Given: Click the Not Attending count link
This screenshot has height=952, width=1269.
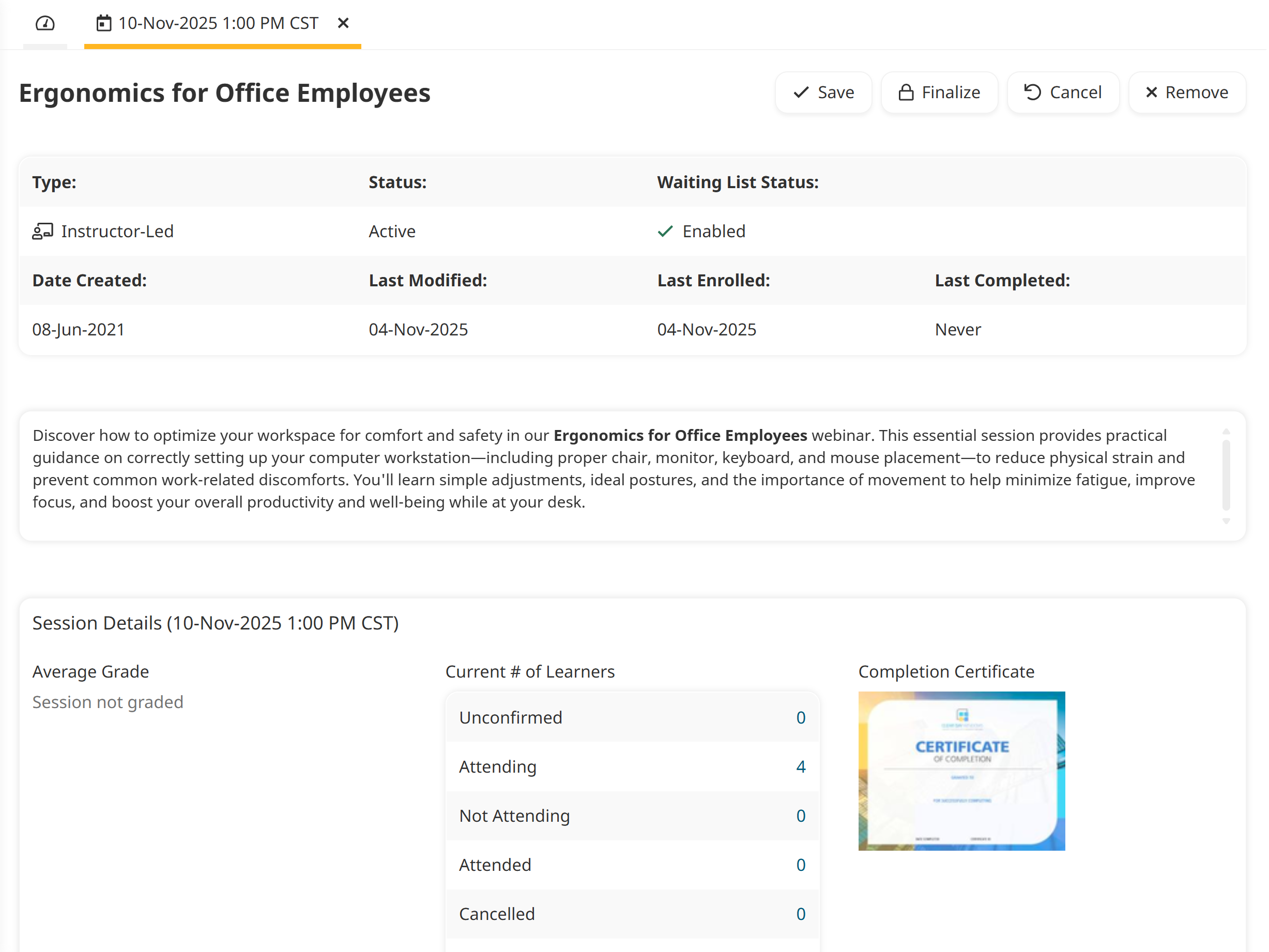Looking at the screenshot, I should point(800,816).
